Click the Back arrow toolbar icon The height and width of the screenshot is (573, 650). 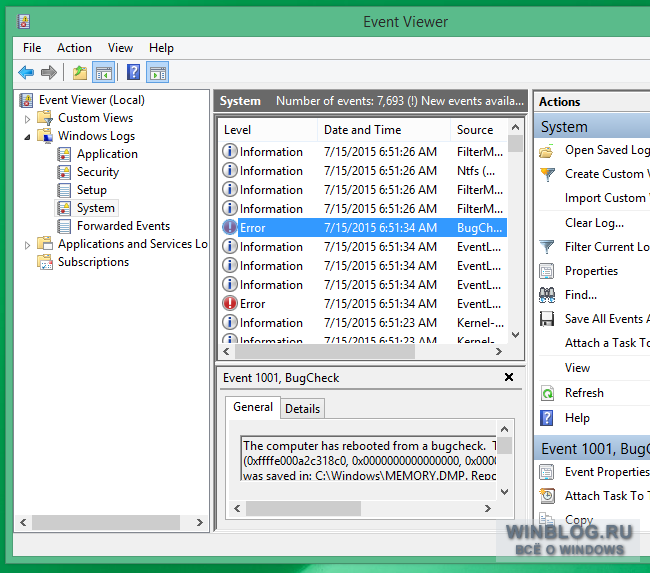coord(26,73)
